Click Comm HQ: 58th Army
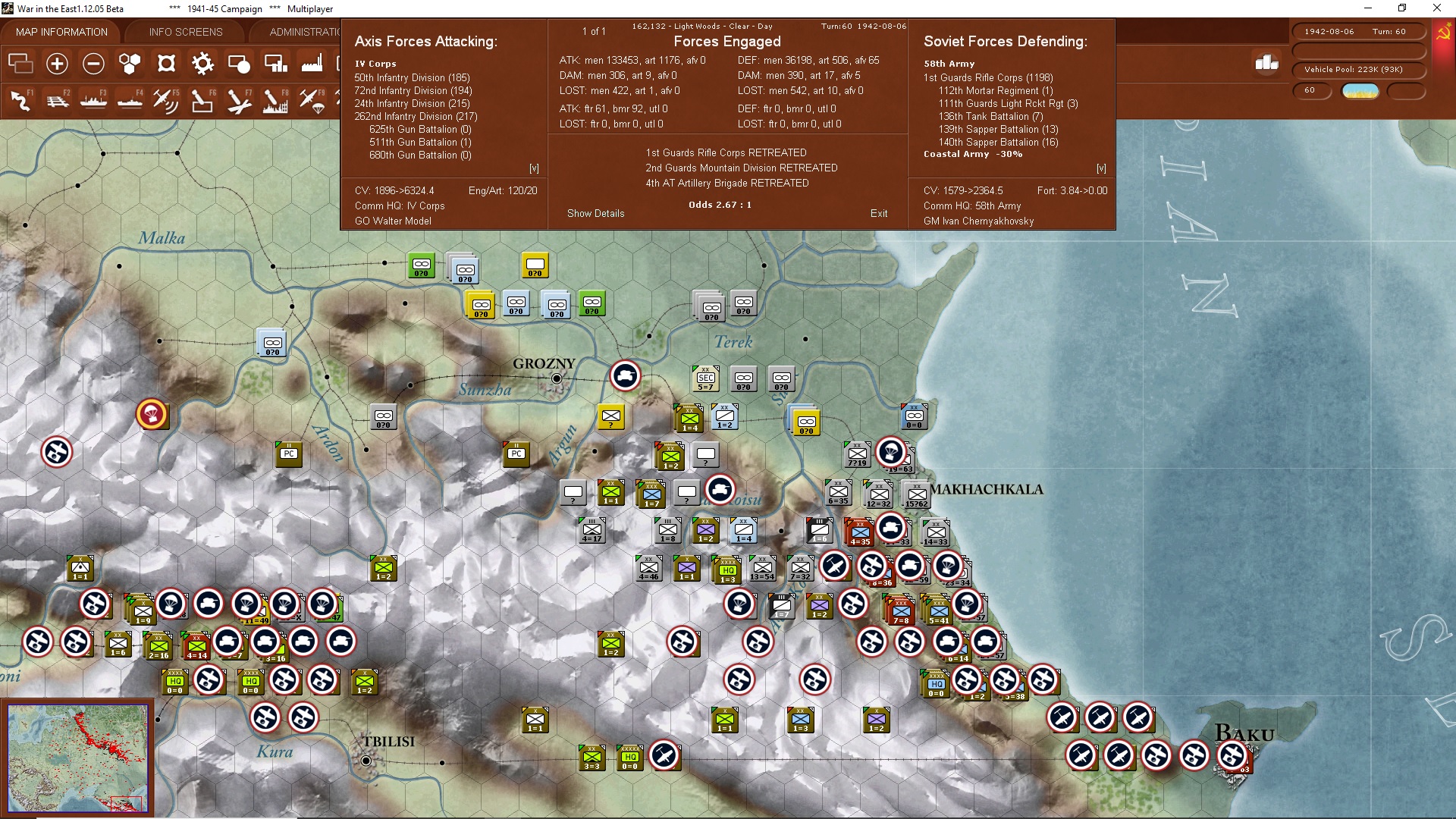This screenshot has width=1456, height=819. point(972,206)
